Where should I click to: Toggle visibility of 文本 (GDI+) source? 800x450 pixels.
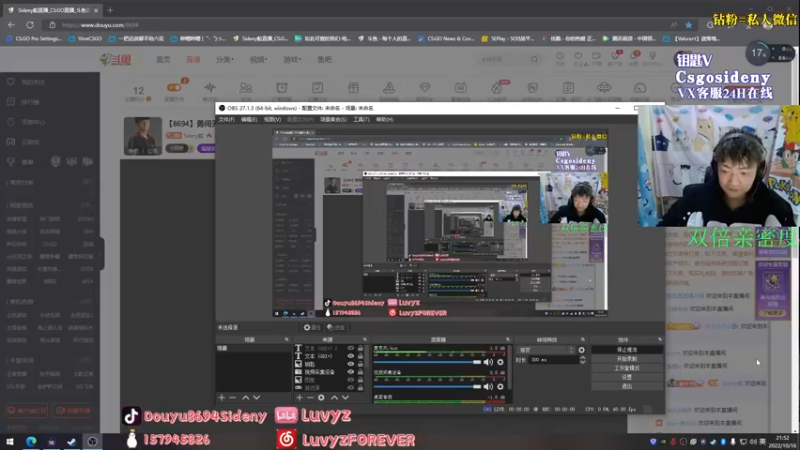point(351,356)
